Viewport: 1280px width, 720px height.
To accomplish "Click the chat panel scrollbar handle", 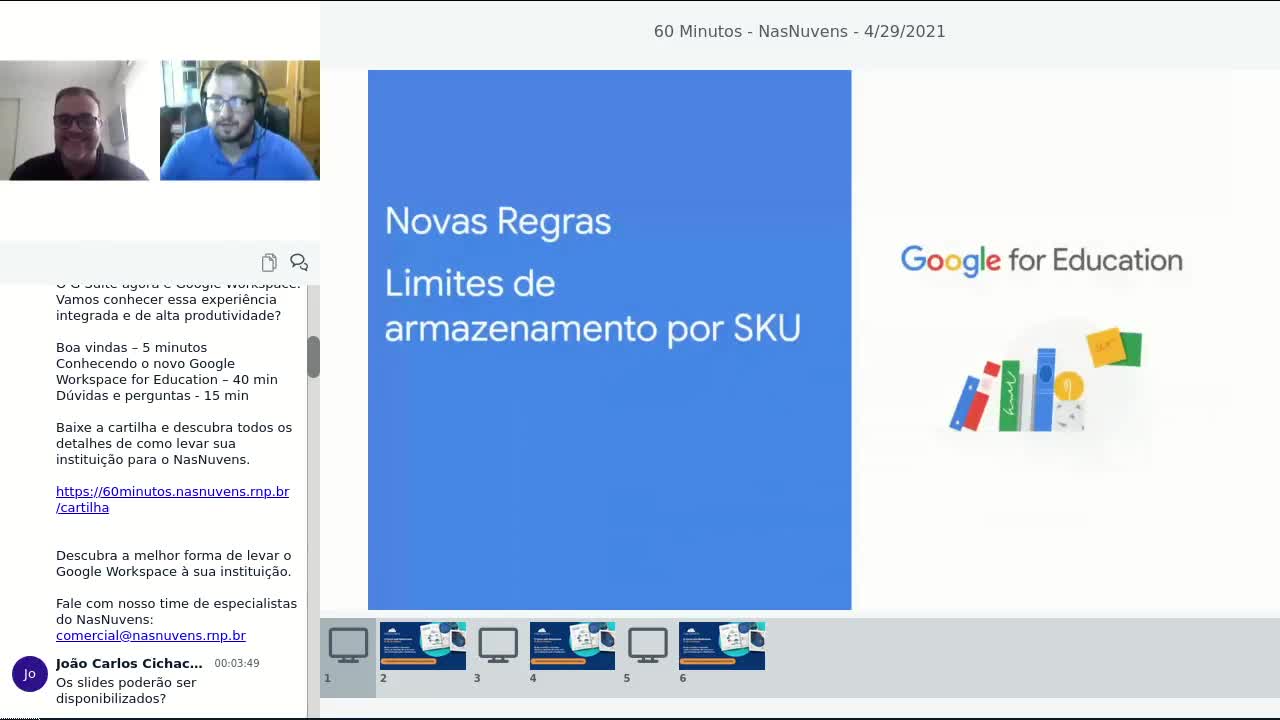I will coord(313,357).
